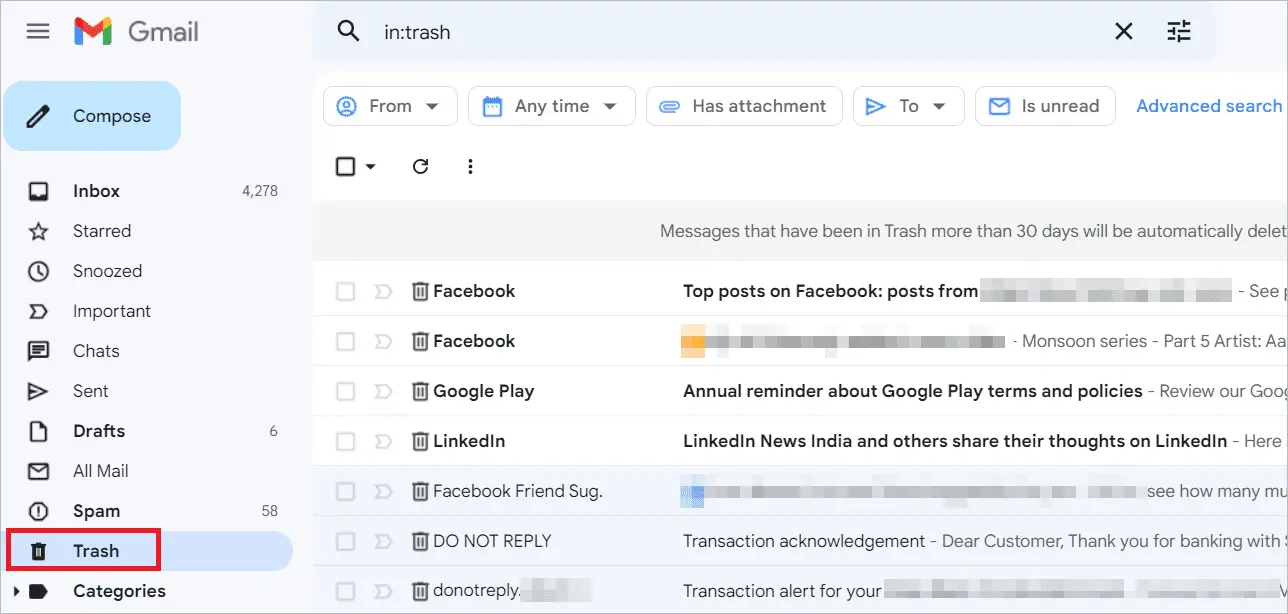The height and width of the screenshot is (614, 1288).
Task: Open the From filter dropdown
Action: [390, 106]
